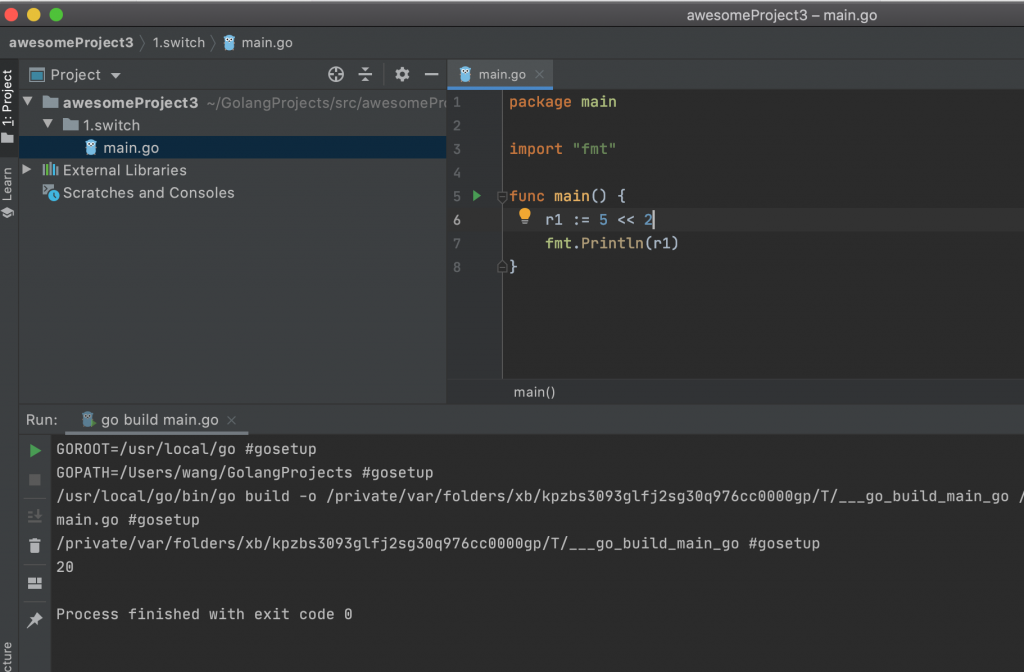This screenshot has width=1024, height=672.
Task: Click 'Process finished with exit code 0'
Action: coord(204,614)
